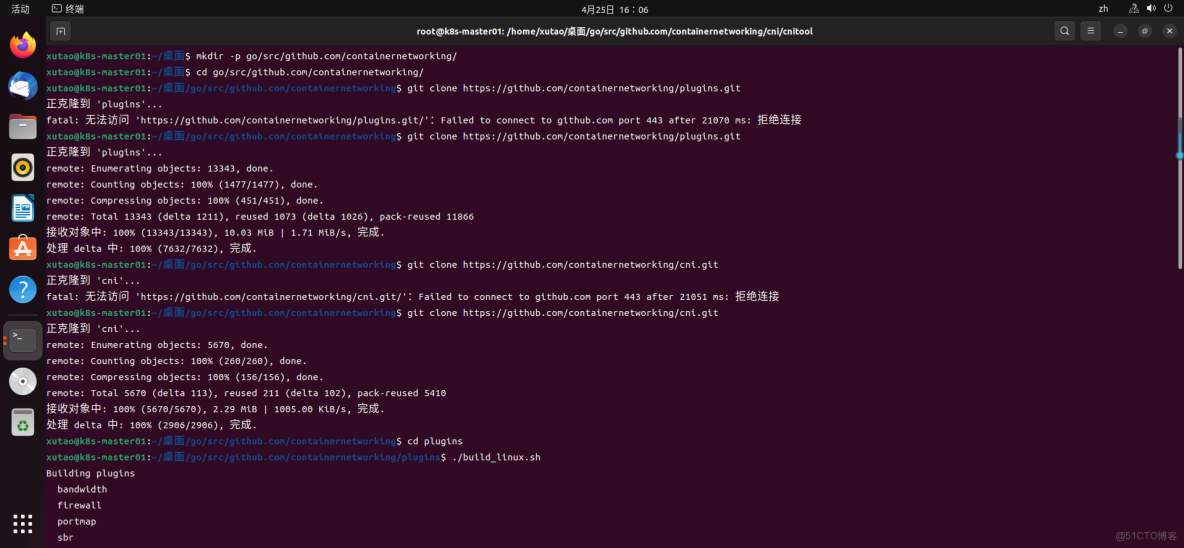Open the Trash in the dock
This screenshot has width=1184, height=548.
click(23, 422)
